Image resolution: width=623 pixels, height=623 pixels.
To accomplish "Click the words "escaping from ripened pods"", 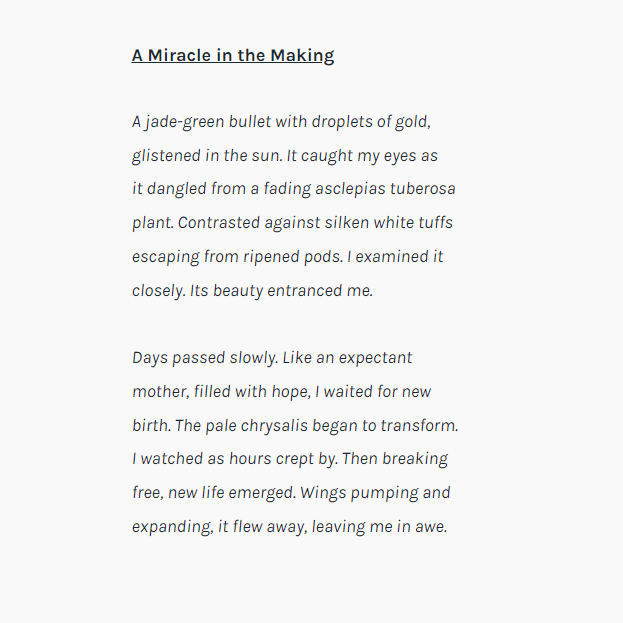I will pyautogui.click(x=234, y=257).
